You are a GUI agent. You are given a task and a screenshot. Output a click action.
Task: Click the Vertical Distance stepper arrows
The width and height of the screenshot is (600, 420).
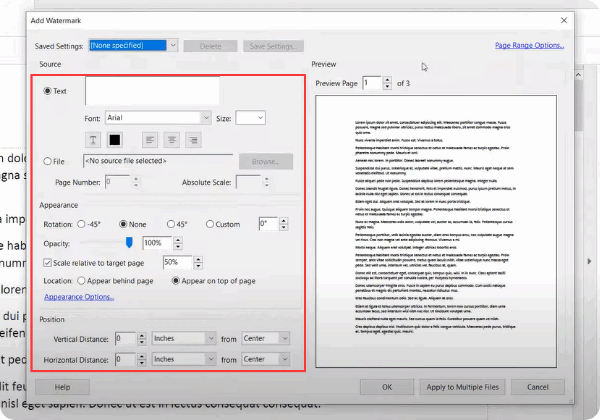pos(142,339)
